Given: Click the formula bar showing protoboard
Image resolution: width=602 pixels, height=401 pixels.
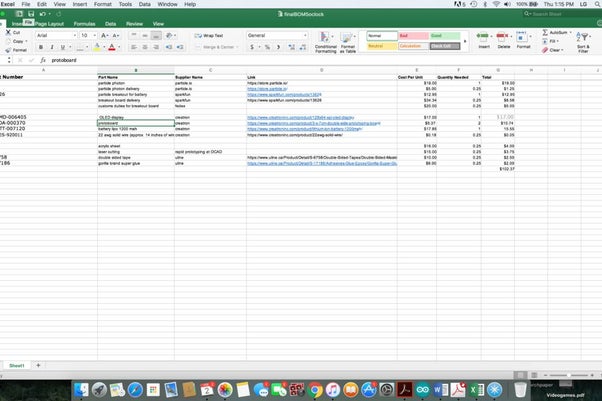Looking at the screenshot, I should (324, 60).
